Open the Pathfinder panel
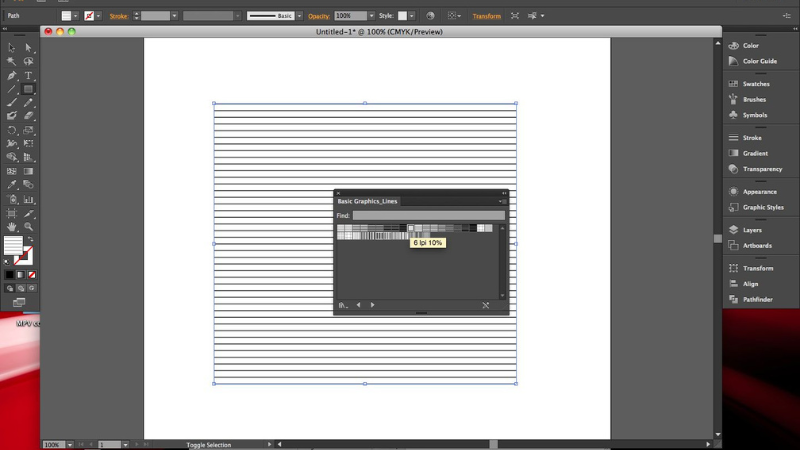 pos(757,299)
